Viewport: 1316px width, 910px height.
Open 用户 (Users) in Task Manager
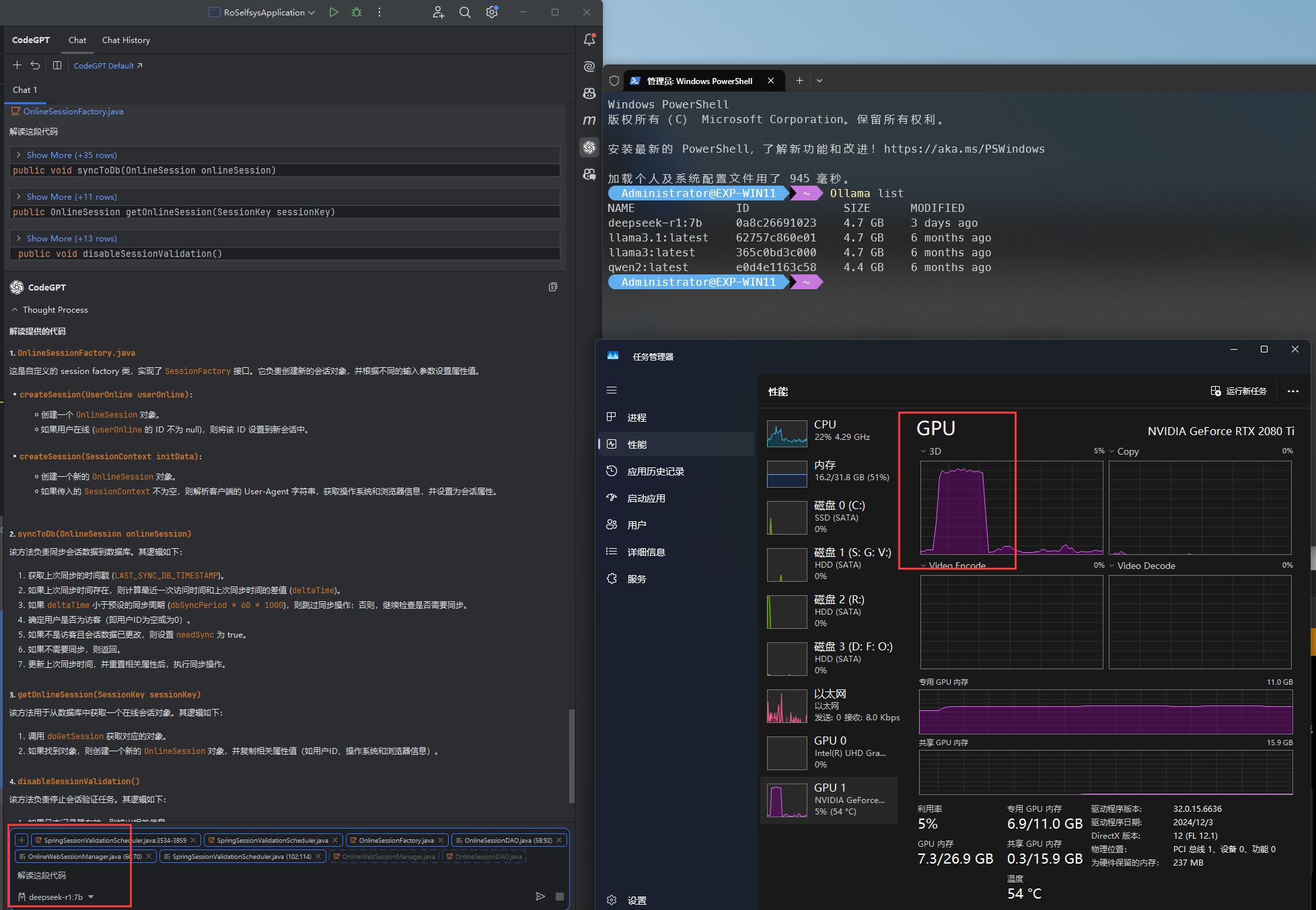coord(675,525)
